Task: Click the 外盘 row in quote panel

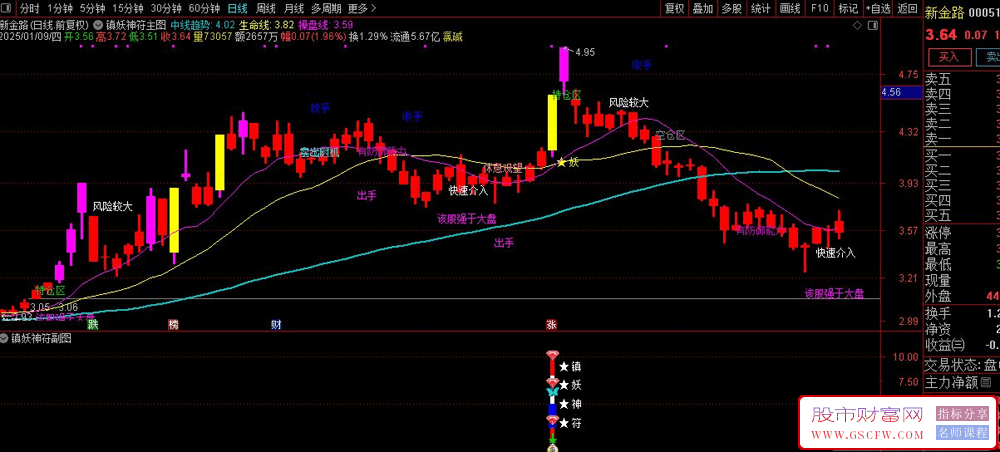Action: click(962, 296)
